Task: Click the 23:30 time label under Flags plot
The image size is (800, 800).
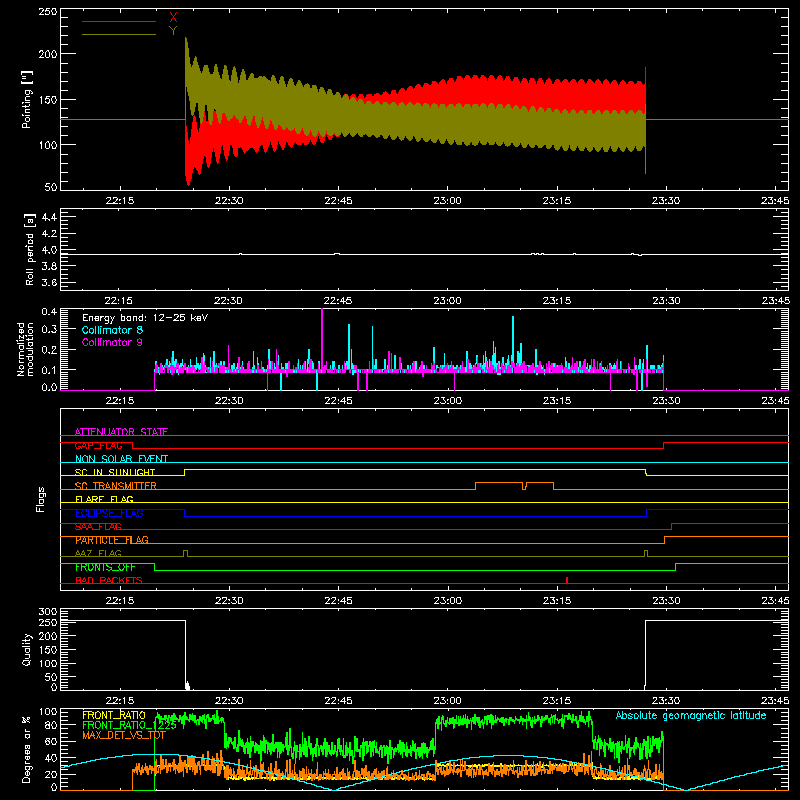Action: point(666,601)
